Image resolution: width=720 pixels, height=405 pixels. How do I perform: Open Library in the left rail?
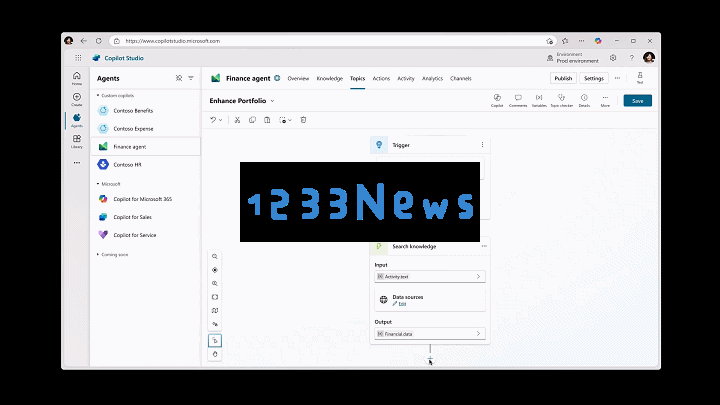[77, 141]
